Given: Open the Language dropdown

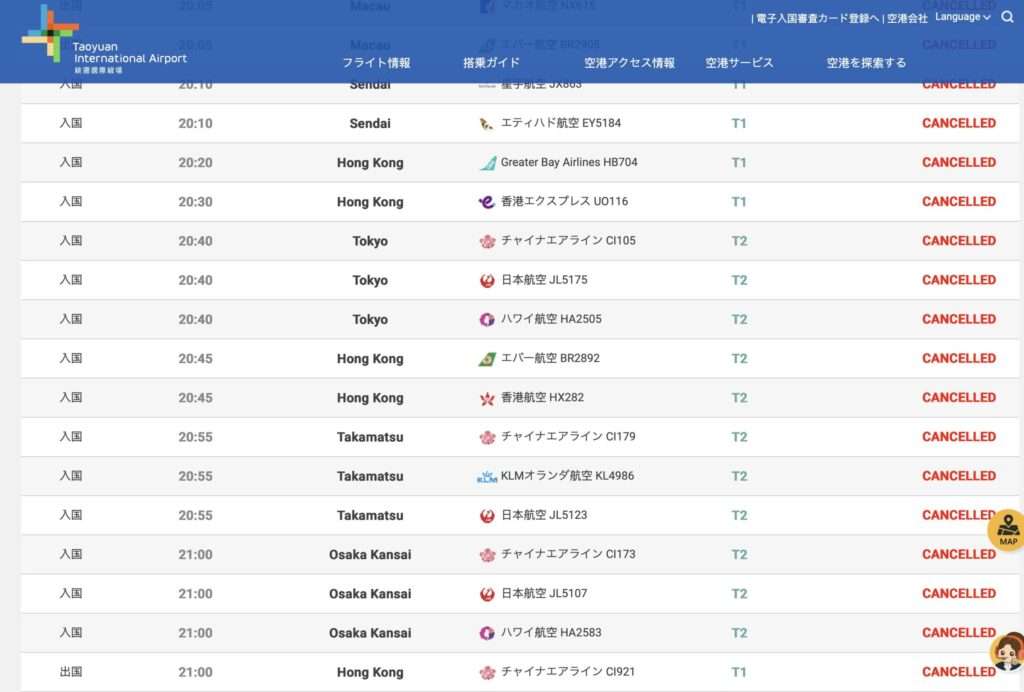Looking at the screenshot, I should (x=963, y=17).
